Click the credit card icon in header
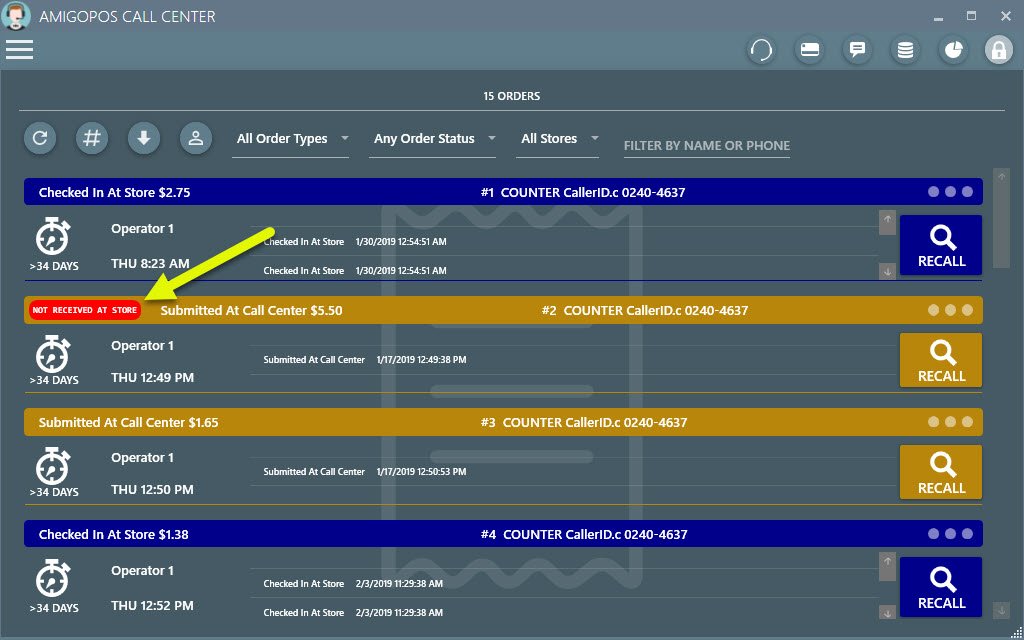Viewport: 1024px width, 640px height. click(x=810, y=50)
